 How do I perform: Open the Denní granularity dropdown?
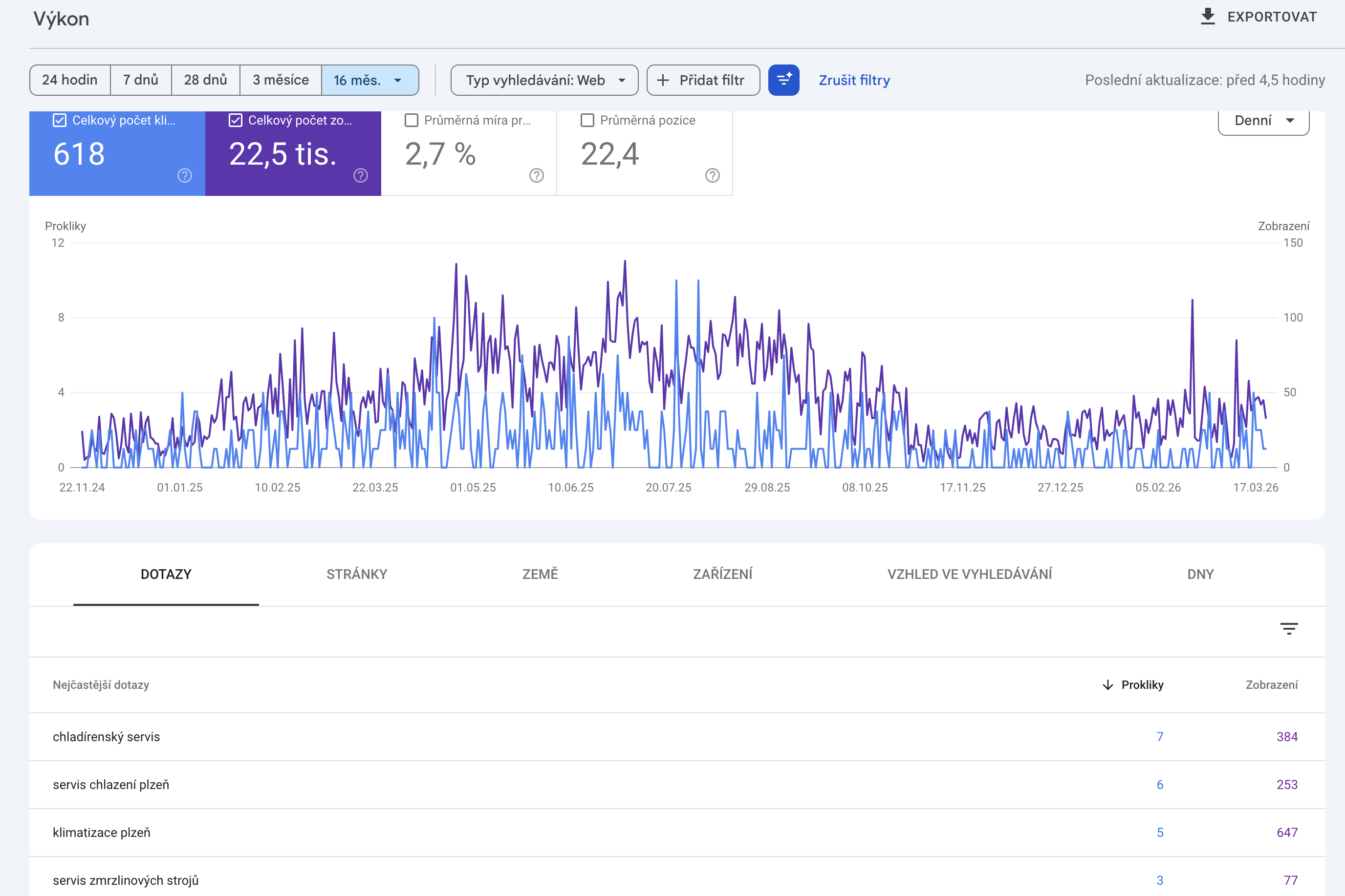coord(1263,121)
